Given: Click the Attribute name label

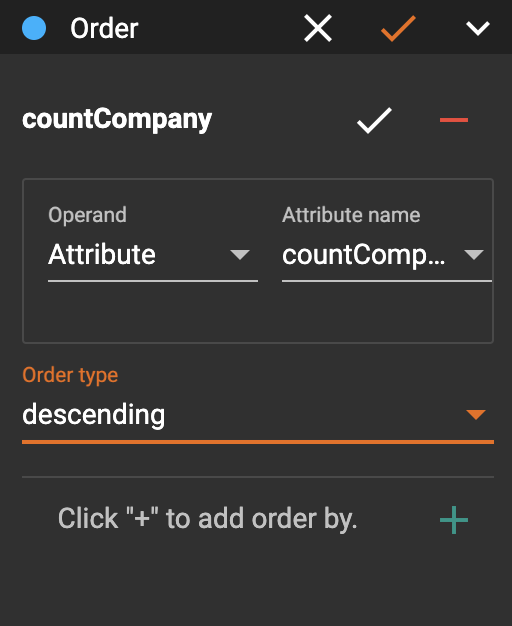Looking at the screenshot, I should point(351,215).
